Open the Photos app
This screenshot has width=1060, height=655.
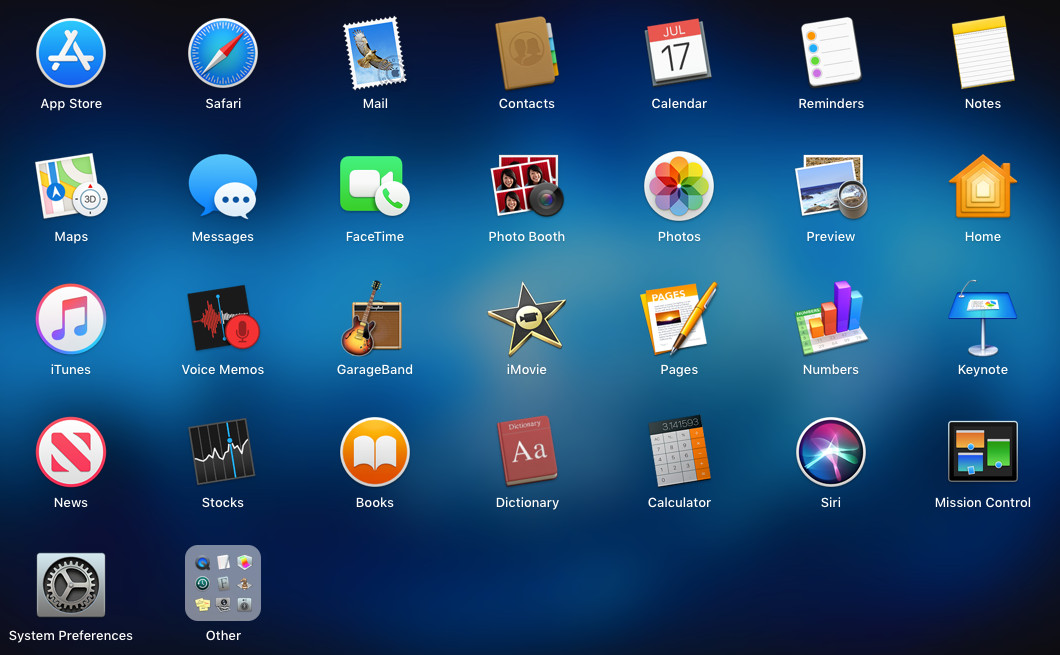(679, 186)
